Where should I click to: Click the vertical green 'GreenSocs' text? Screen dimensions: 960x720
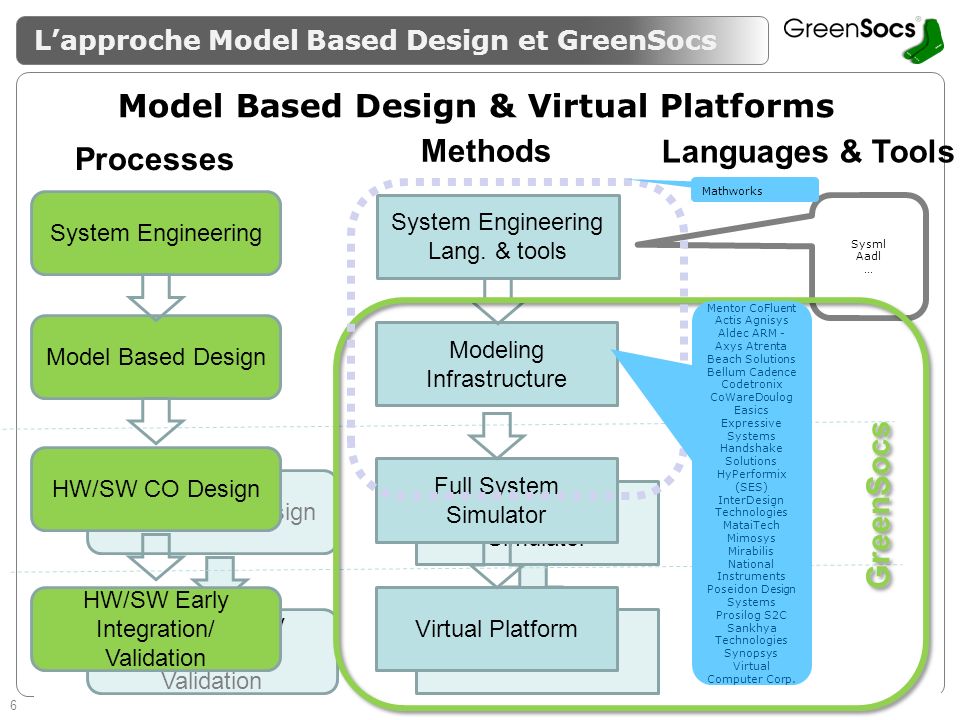(879, 505)
